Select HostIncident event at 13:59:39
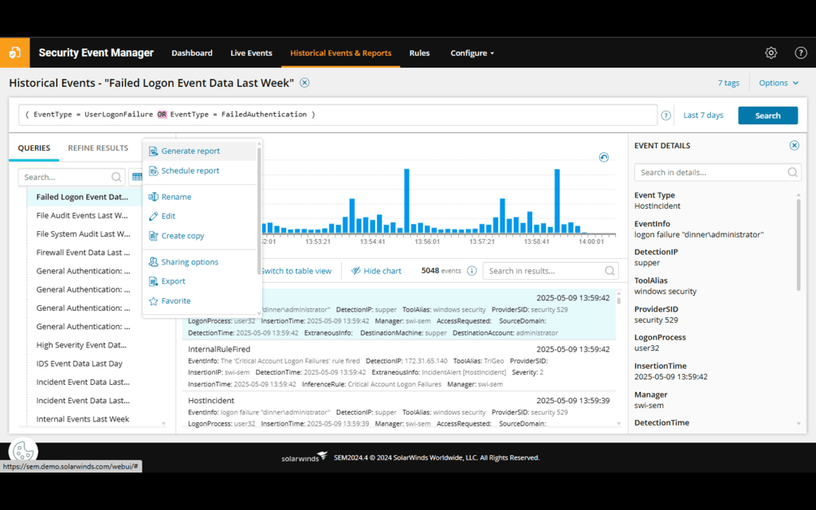 point(399,411)
